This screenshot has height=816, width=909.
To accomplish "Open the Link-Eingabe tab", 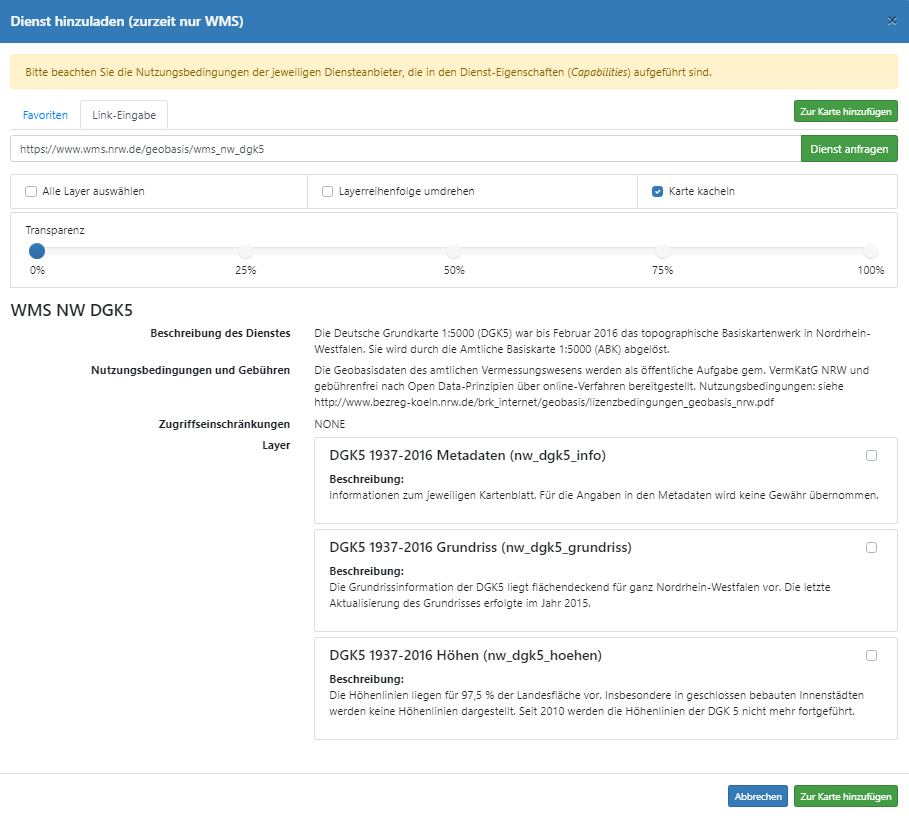I will click(124, 115).
